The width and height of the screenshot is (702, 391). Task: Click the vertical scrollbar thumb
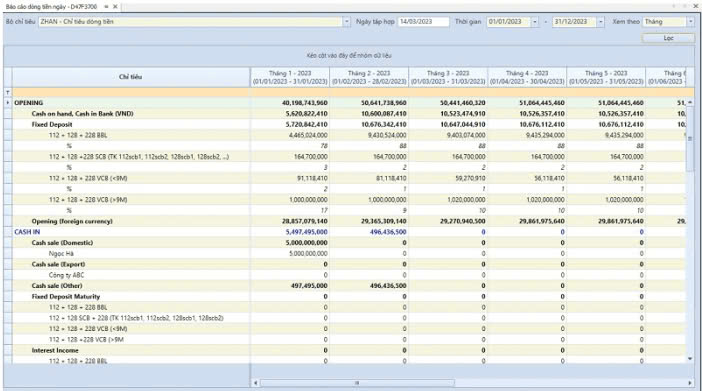click(x=690, y=139)
